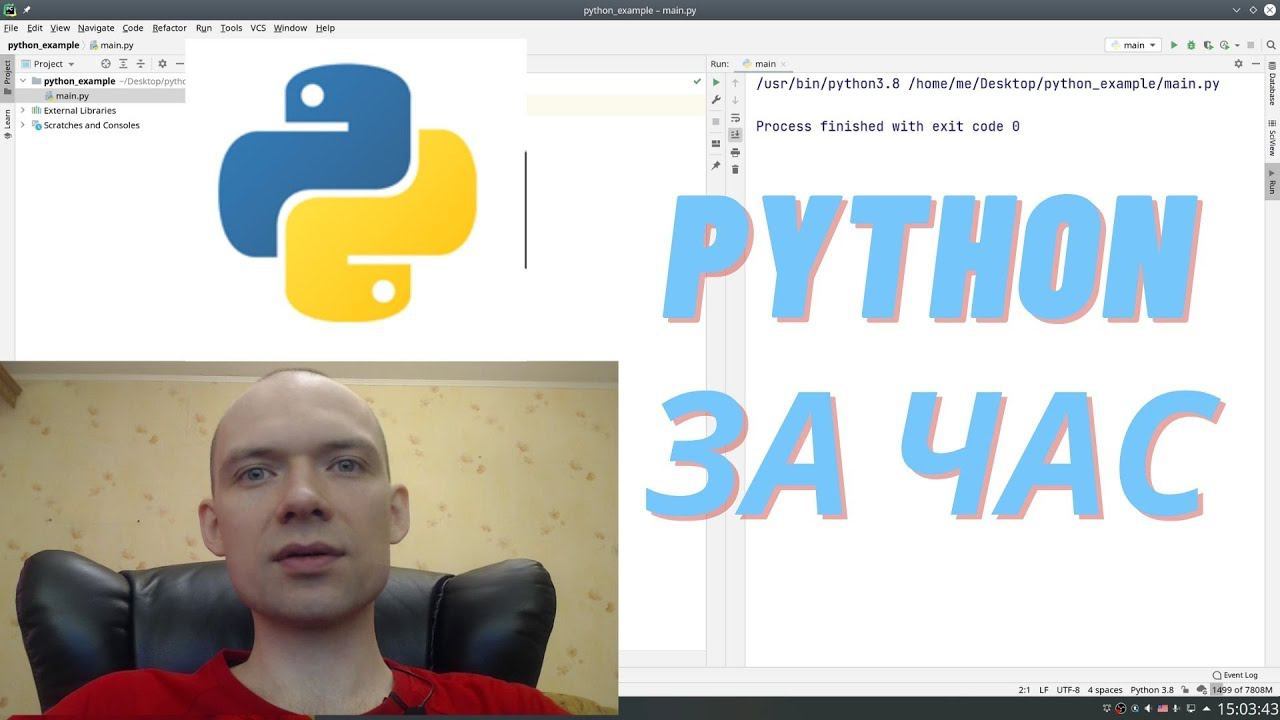
Task: Click main.py breadcrumb in navigation bar
Action: pyautogui.click(x=112, y=45)
